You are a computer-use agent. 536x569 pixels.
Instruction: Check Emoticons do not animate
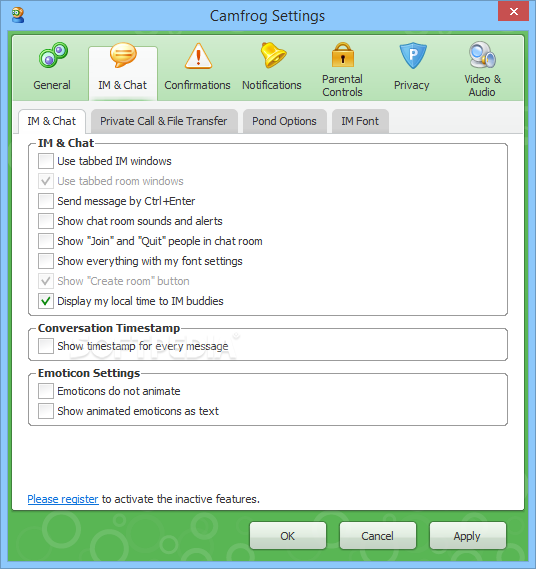point(46,391)
